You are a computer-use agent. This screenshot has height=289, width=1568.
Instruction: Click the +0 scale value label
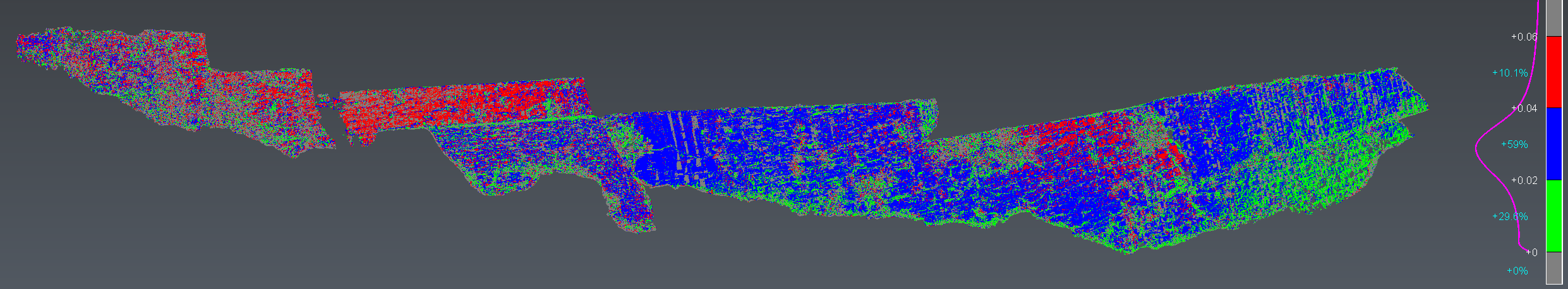1532,252
